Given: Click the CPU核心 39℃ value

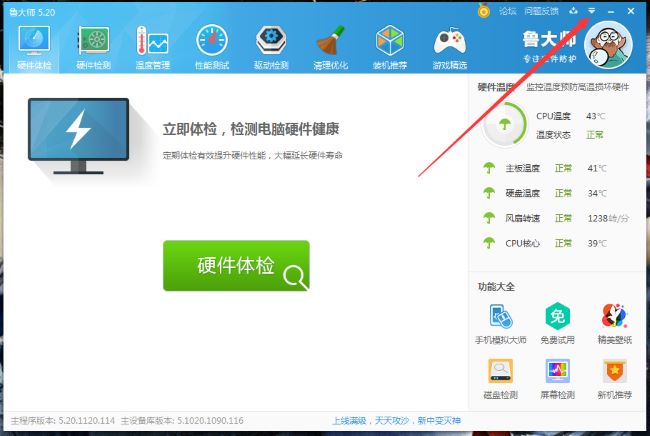Looking at the screenshot, I should click(597, 243).
